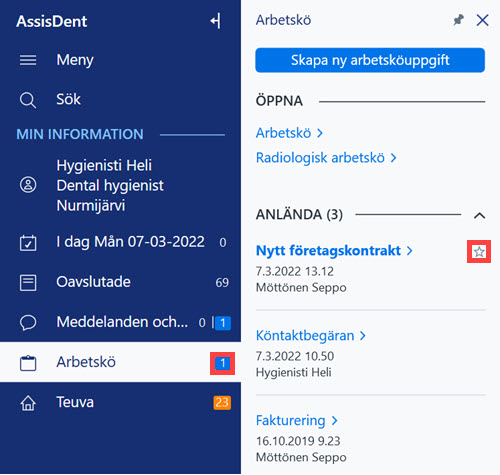Click Skapa ny arbetsköuppgift button
The height and width of the screenshot is (475, 500).
(370, 60)
